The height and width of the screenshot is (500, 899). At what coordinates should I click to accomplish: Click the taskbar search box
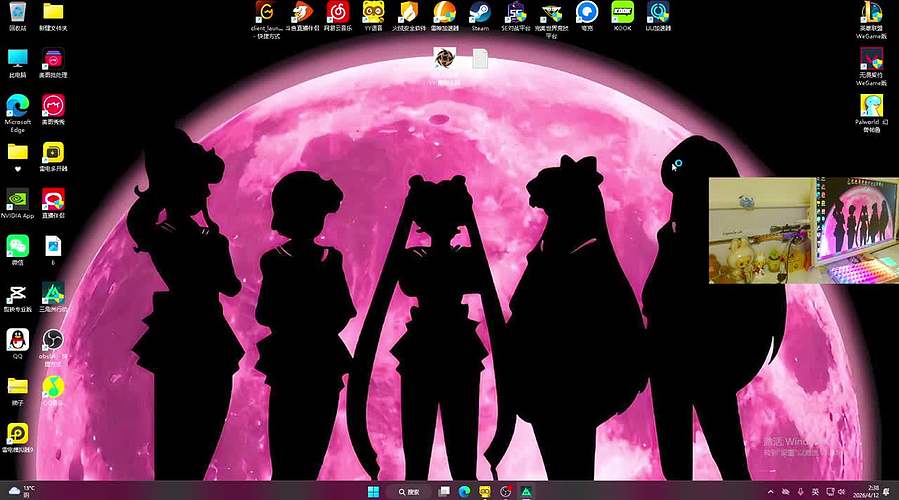click(x=410, y=491)
